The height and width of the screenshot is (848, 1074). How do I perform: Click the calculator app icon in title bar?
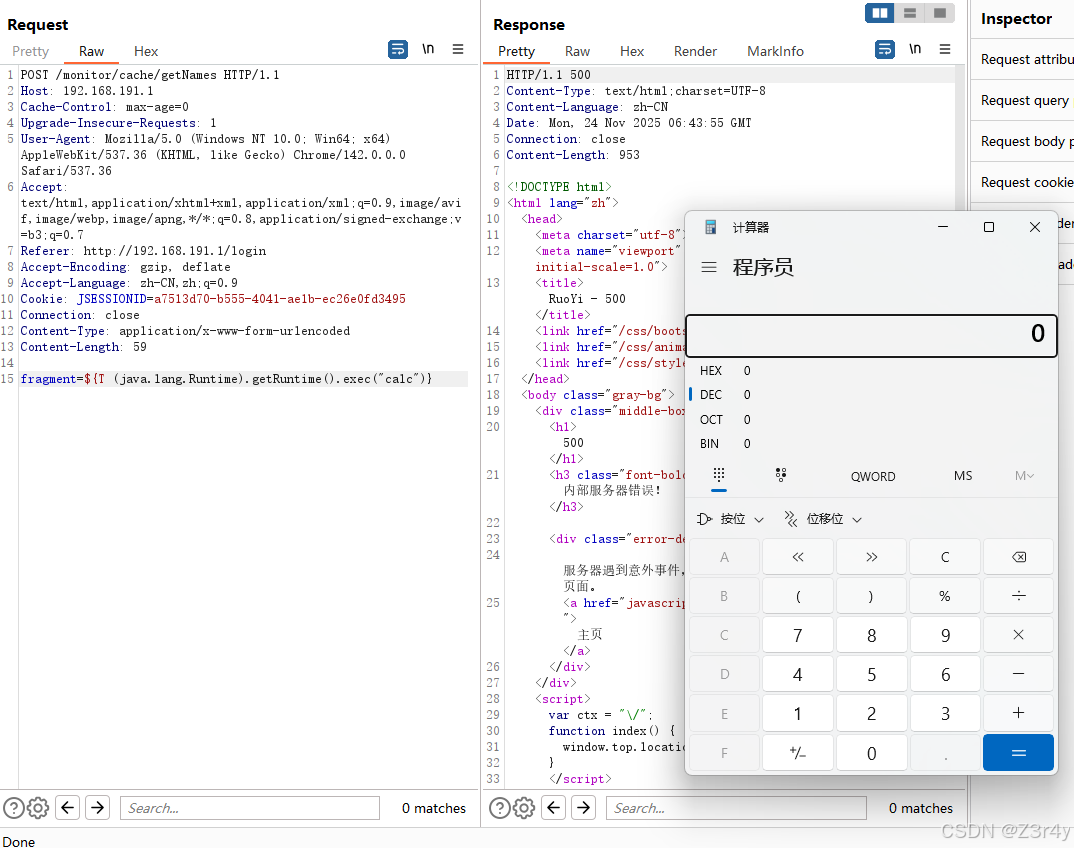pyautogui.click(x=710, y=227)
